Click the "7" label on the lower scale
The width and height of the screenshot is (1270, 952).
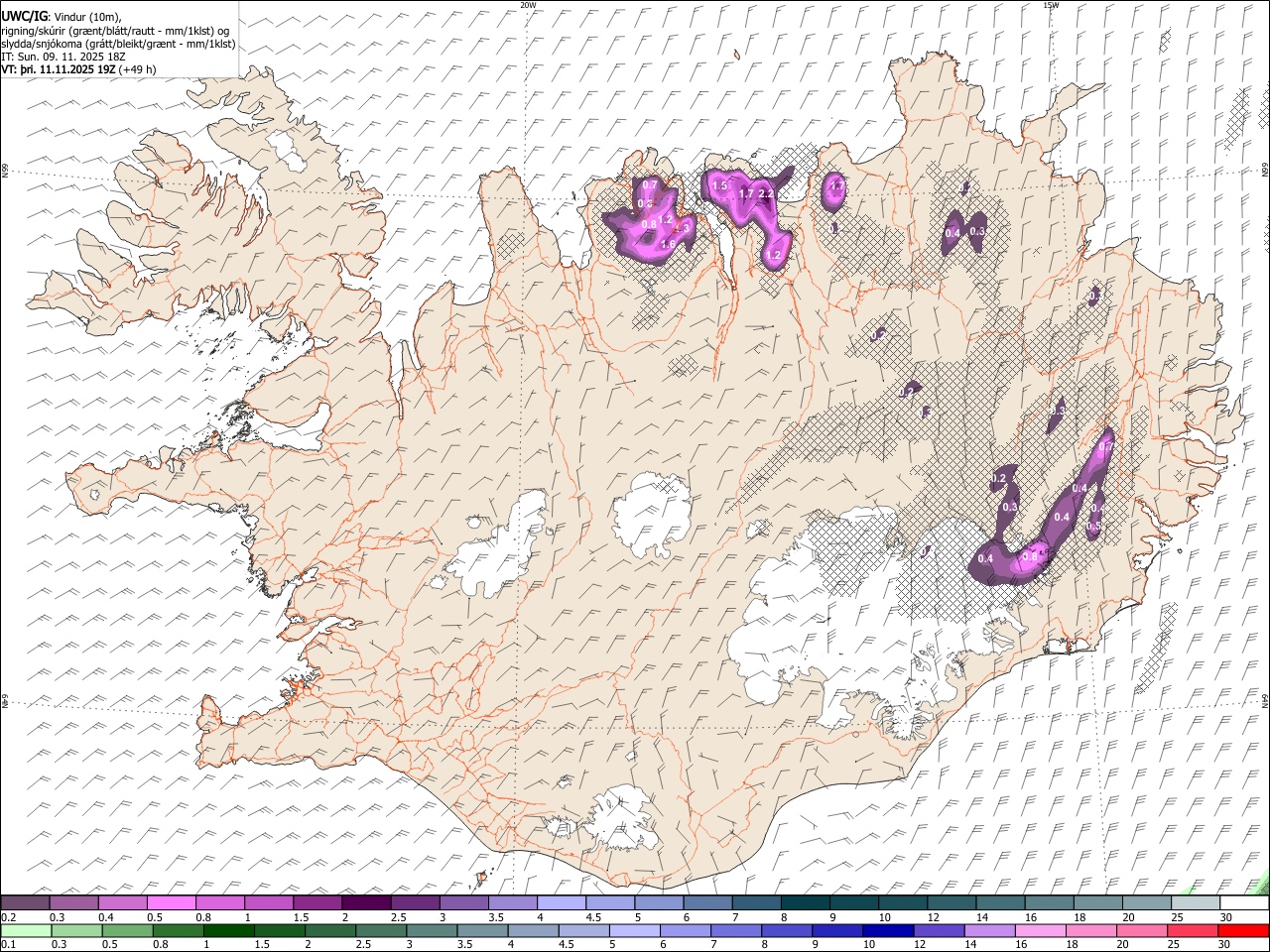click(x=715, y=944)
